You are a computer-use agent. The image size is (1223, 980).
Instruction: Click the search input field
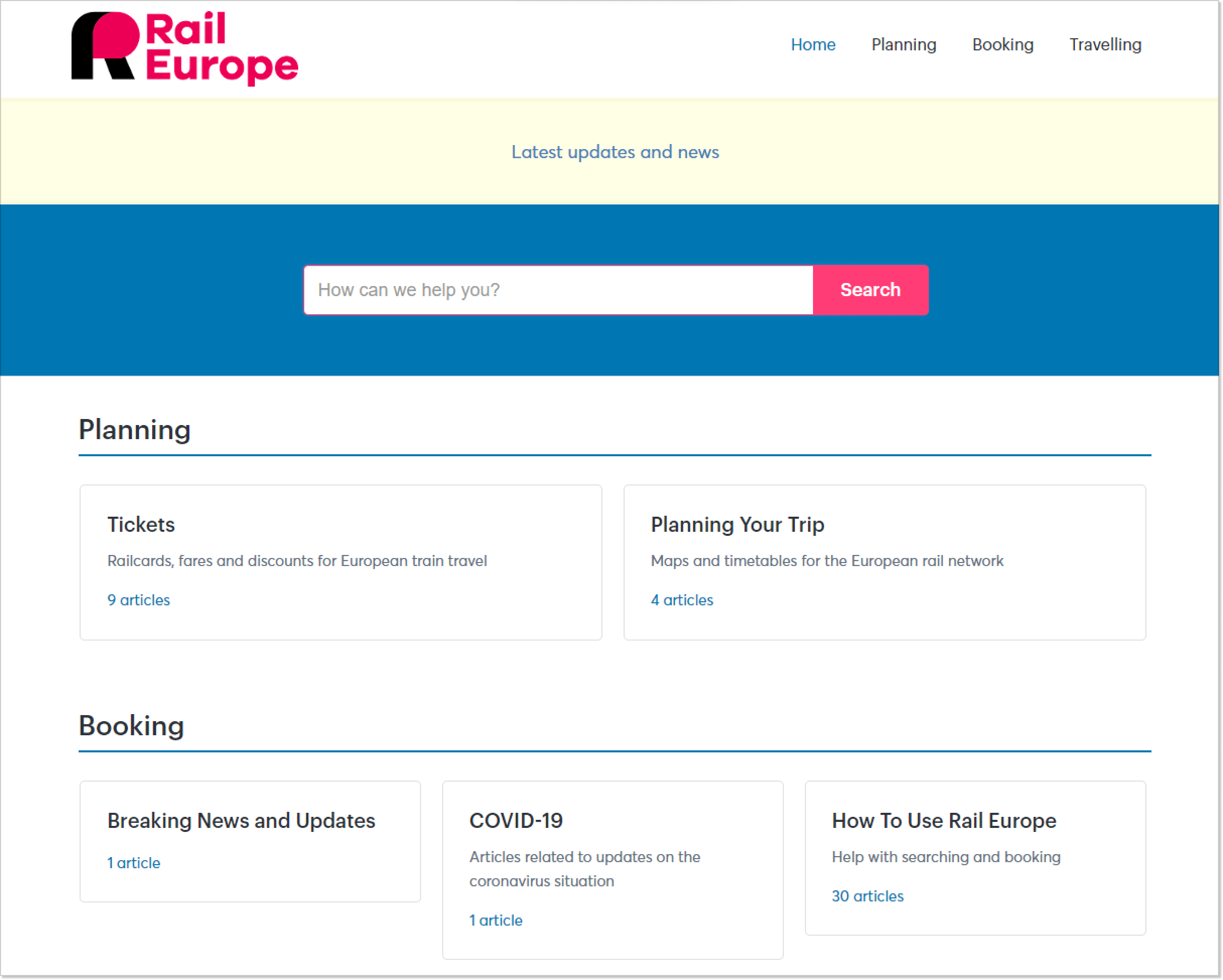559,290
